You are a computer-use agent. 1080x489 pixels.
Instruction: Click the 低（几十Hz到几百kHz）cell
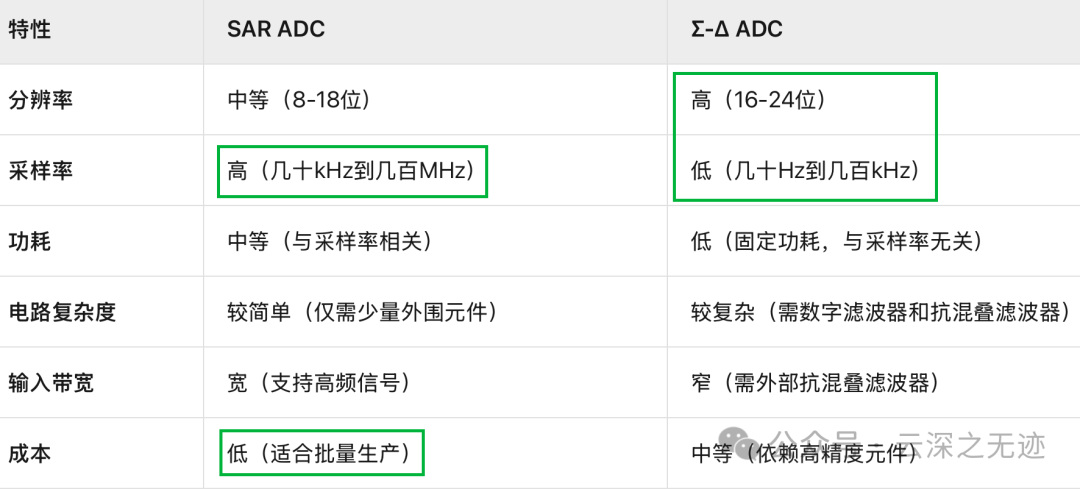(x=806, y=171)
